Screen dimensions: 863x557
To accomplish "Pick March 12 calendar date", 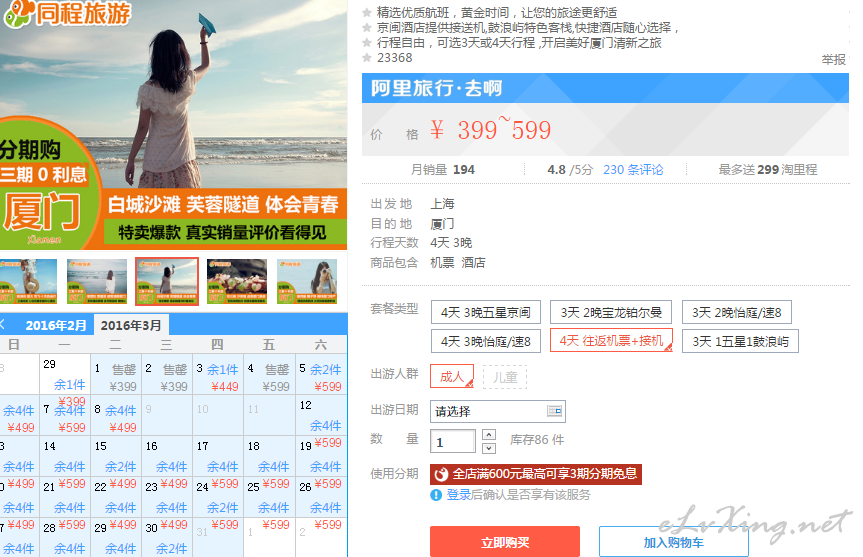I will (321, 417).
